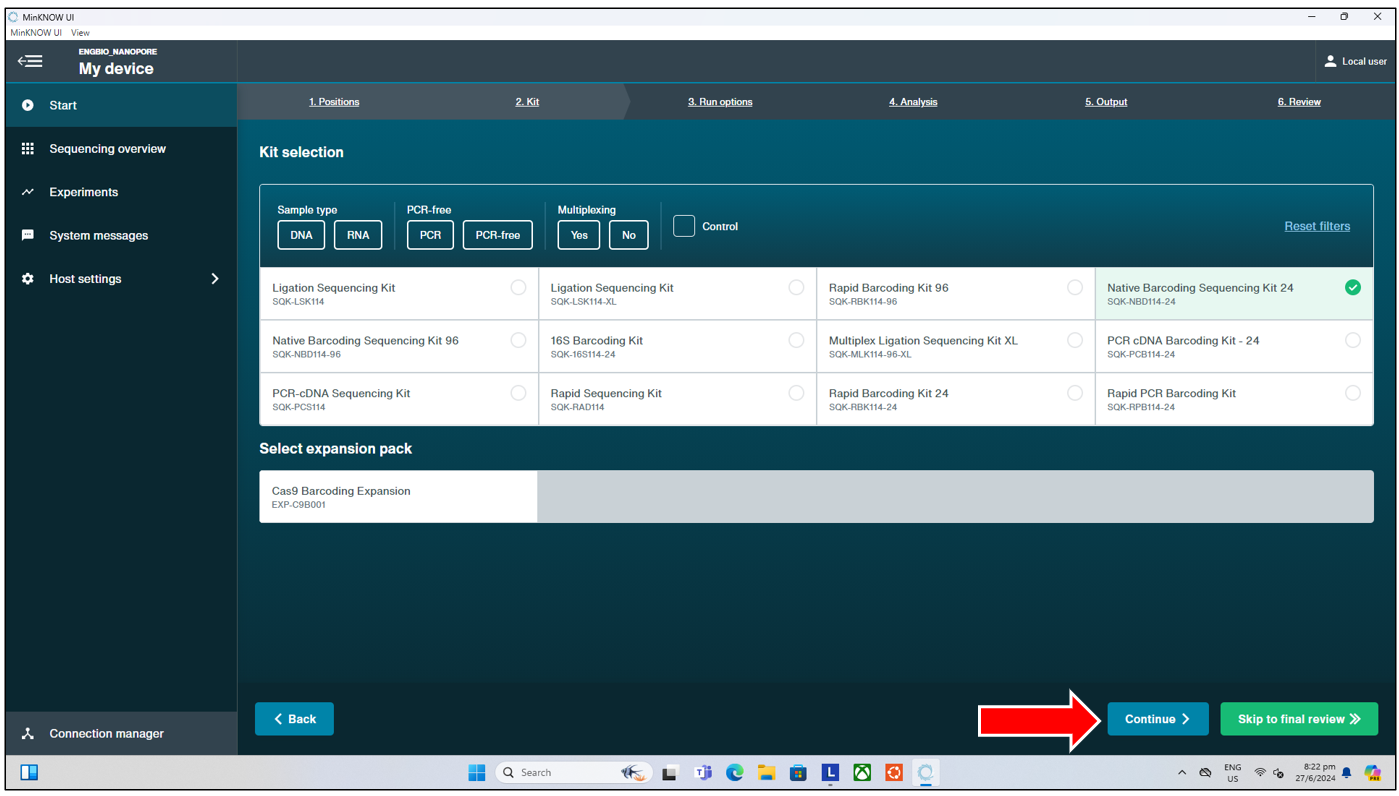Image resolution: width=1399 pixels, height=796 pixels.
Task: Select Ligation Sequencing Kit SQK-LSK114-XL
Action: (x=677, y=293)
